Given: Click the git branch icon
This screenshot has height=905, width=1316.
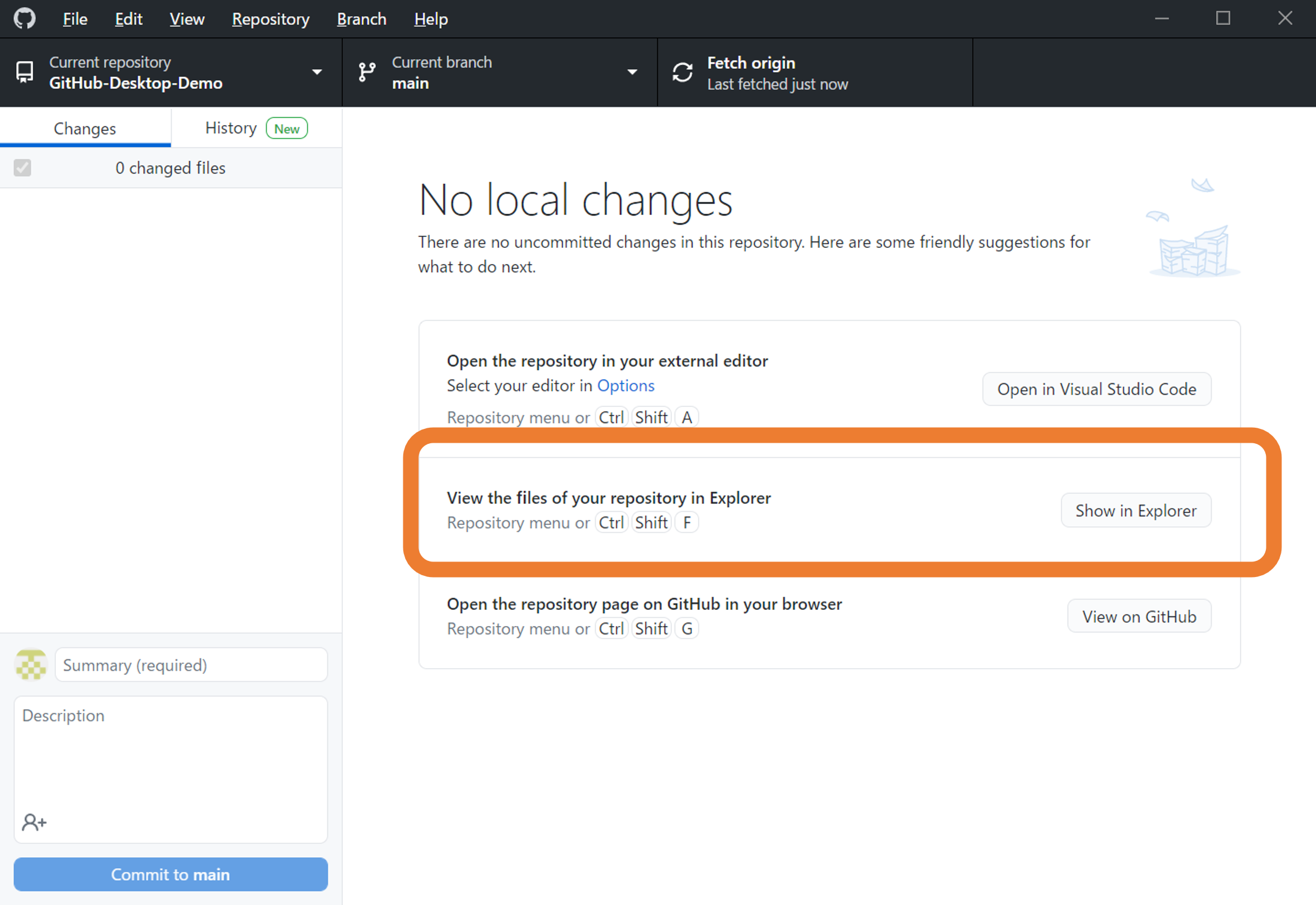Looking at the screenshot, I should [367, 72].
